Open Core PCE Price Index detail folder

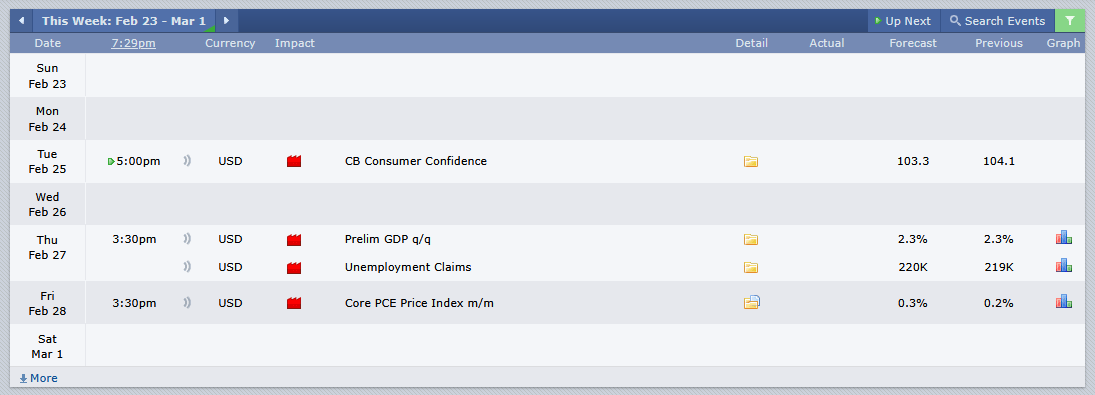(x=751, y=302)
